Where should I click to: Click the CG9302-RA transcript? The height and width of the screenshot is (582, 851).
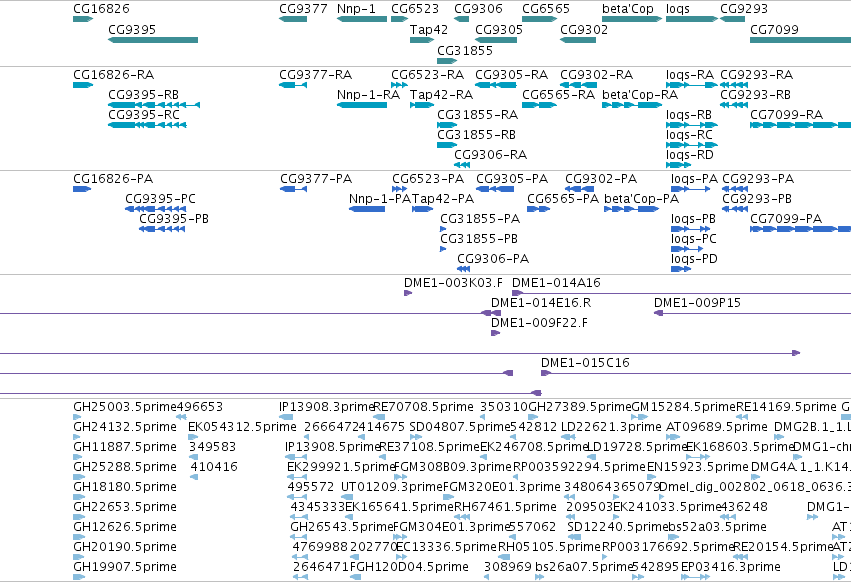pyautogui.click(x=578, y=85)
